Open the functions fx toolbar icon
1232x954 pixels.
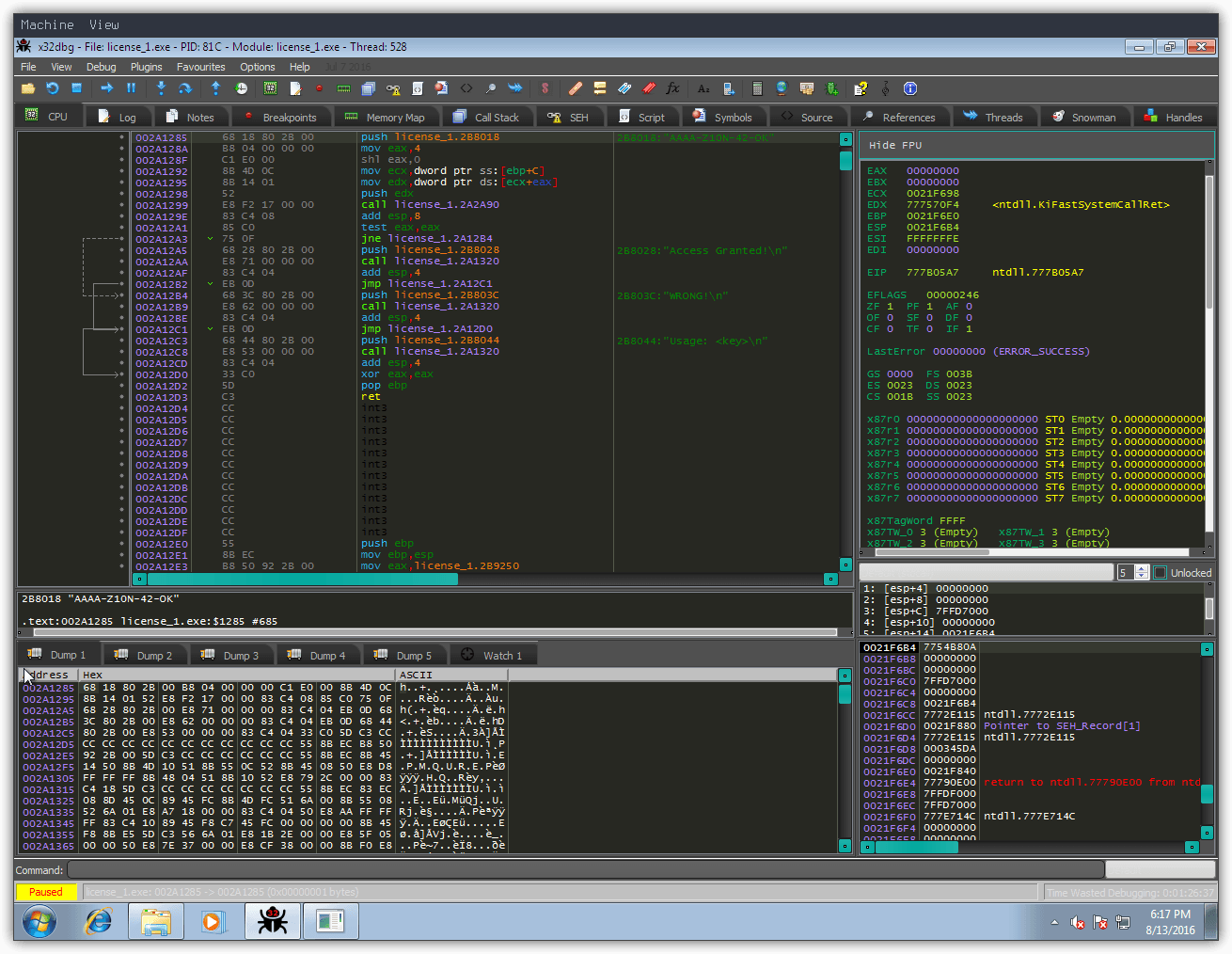(x=672, y=88)
